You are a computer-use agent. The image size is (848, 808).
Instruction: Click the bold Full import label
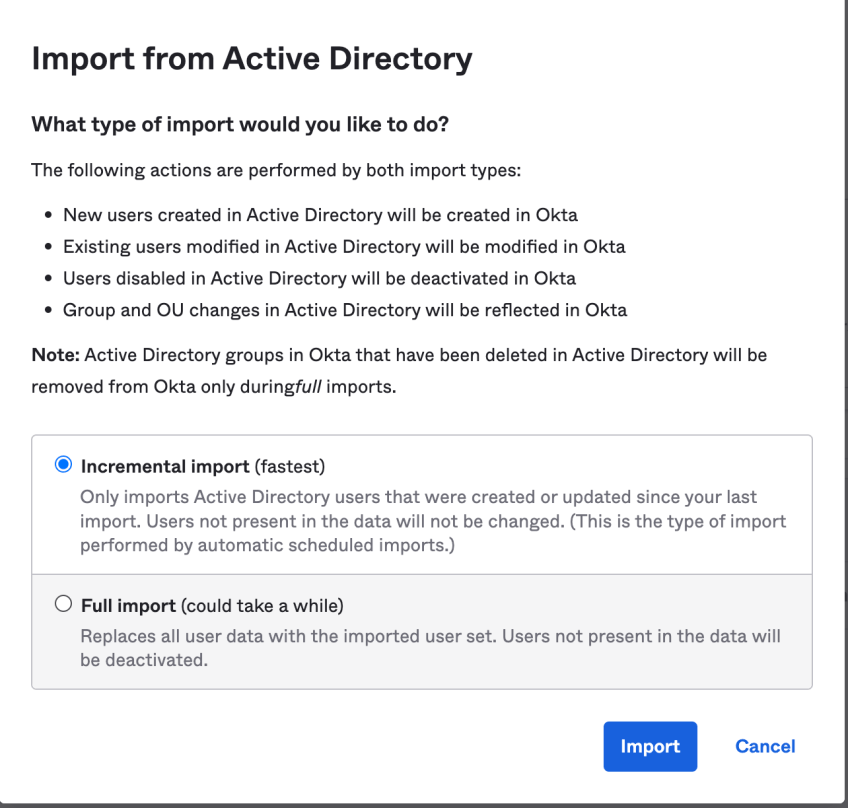click(128, 604)
